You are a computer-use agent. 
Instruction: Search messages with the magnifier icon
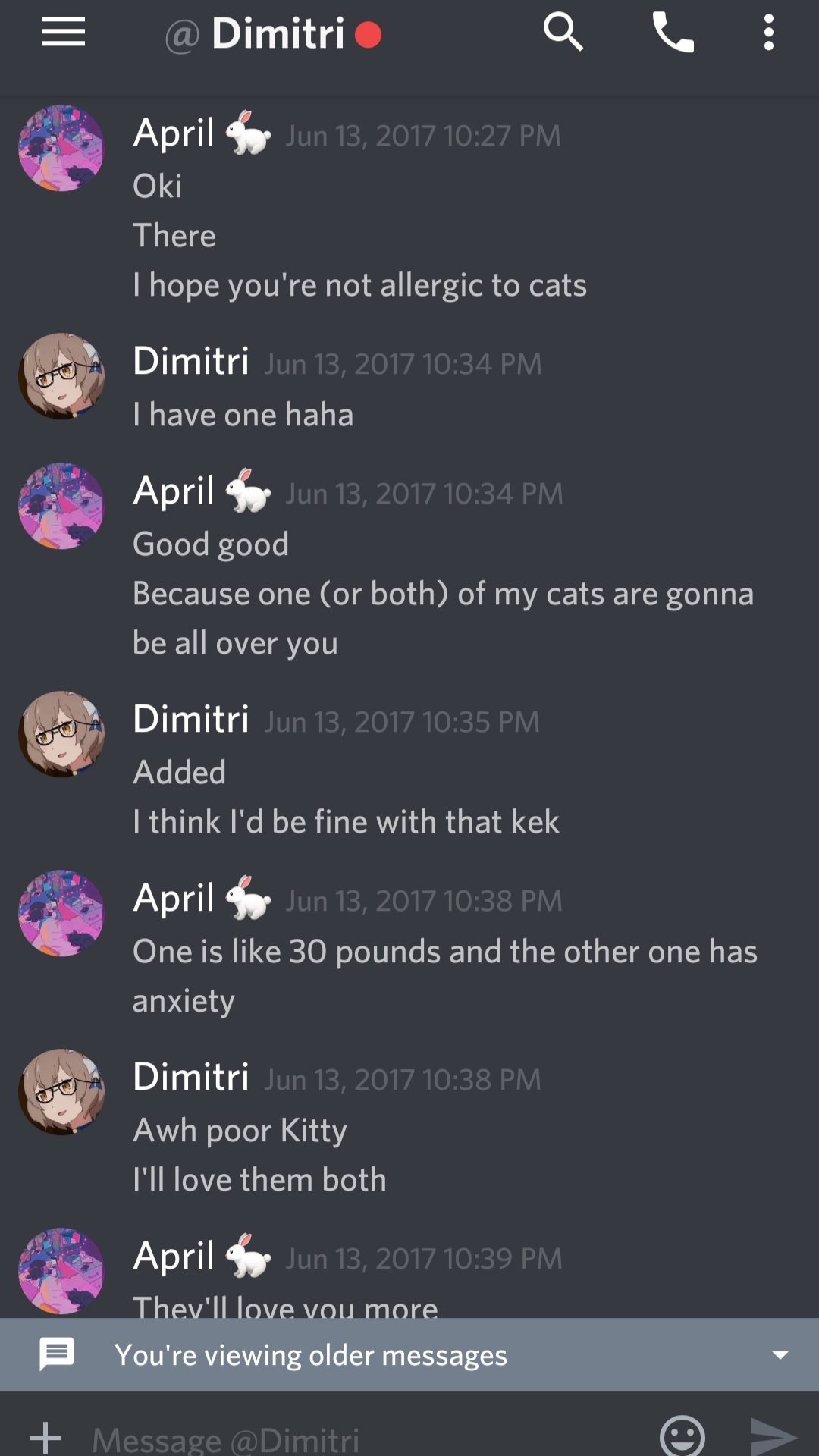coord(563,33)
